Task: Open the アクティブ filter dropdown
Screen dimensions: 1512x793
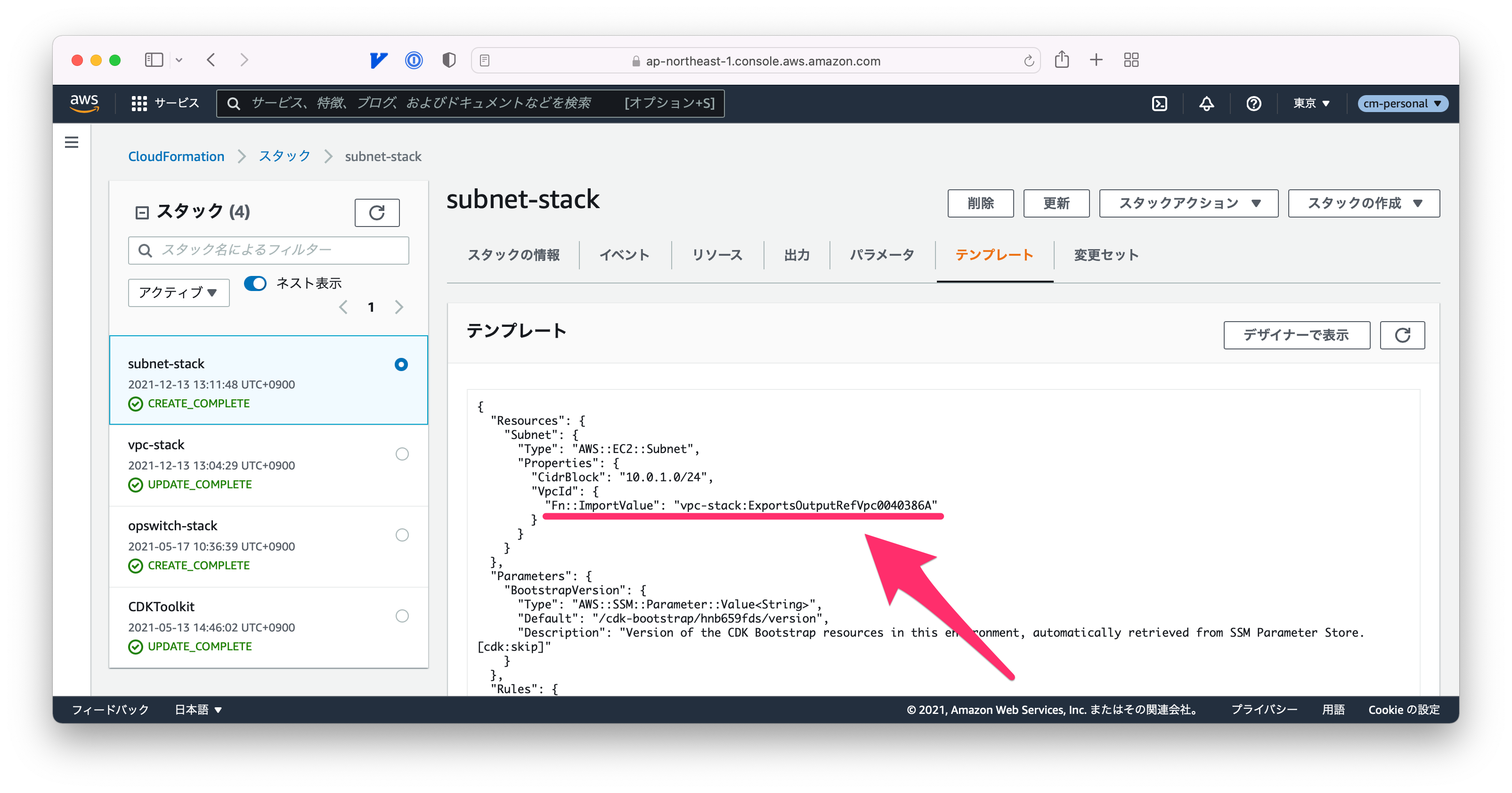Action: pyautogui.click(x=178, y=292)
